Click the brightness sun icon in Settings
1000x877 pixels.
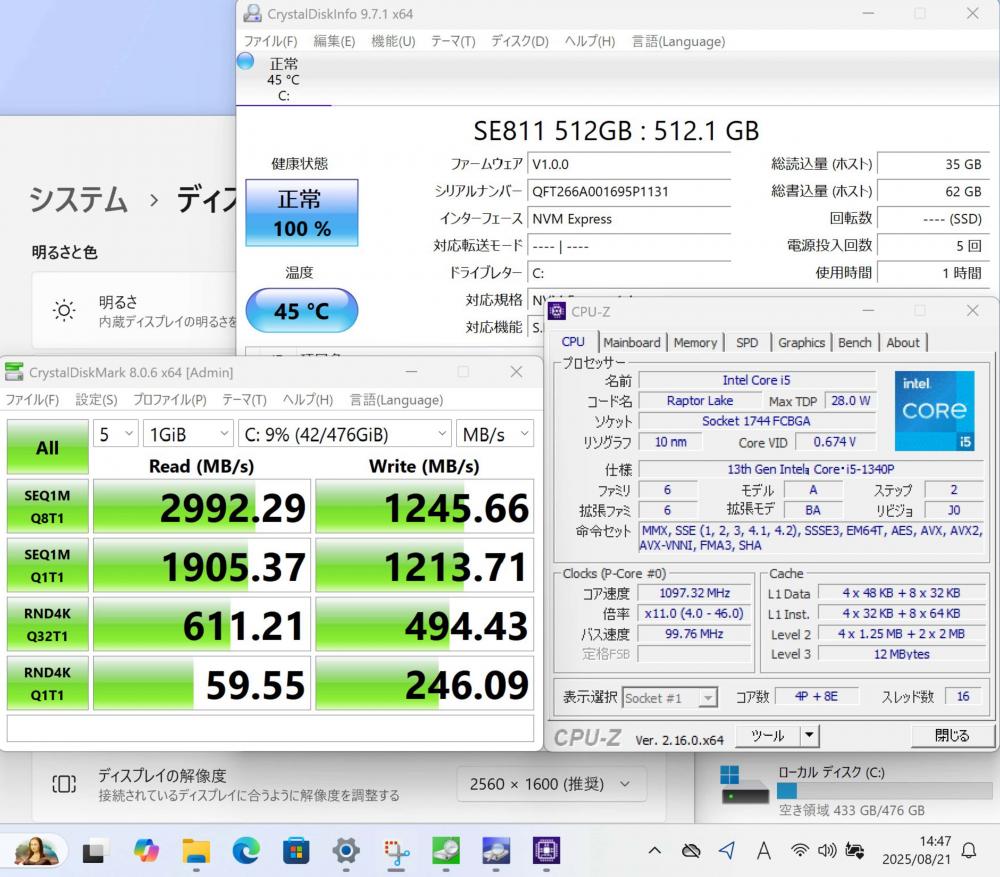click(x=64, y=311)
